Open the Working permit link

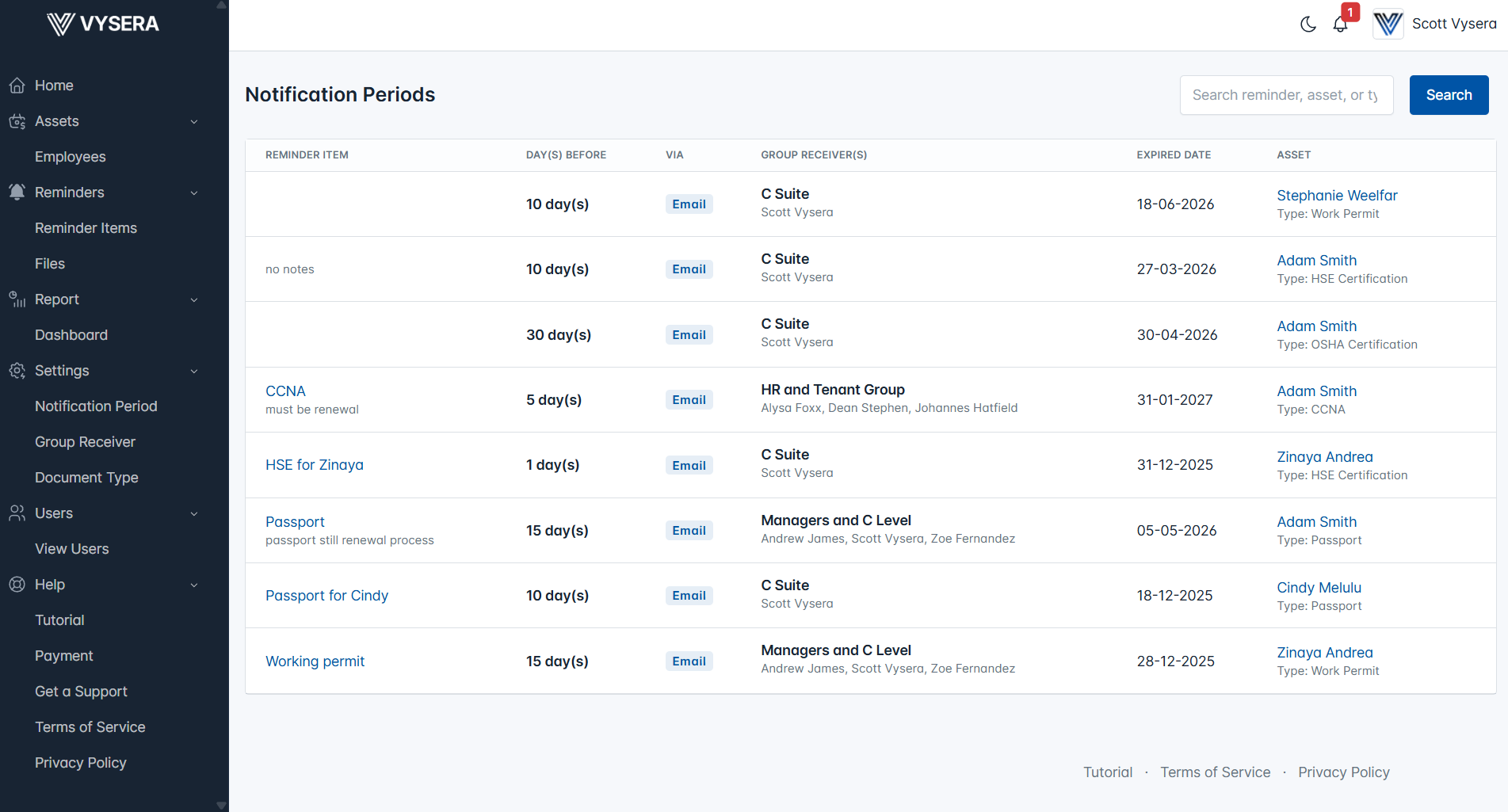315,661
